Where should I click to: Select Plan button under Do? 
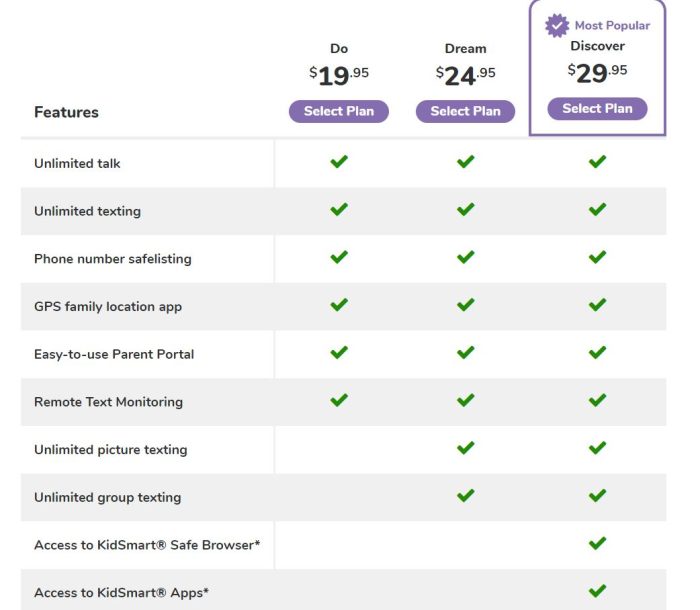click(339, 111)
